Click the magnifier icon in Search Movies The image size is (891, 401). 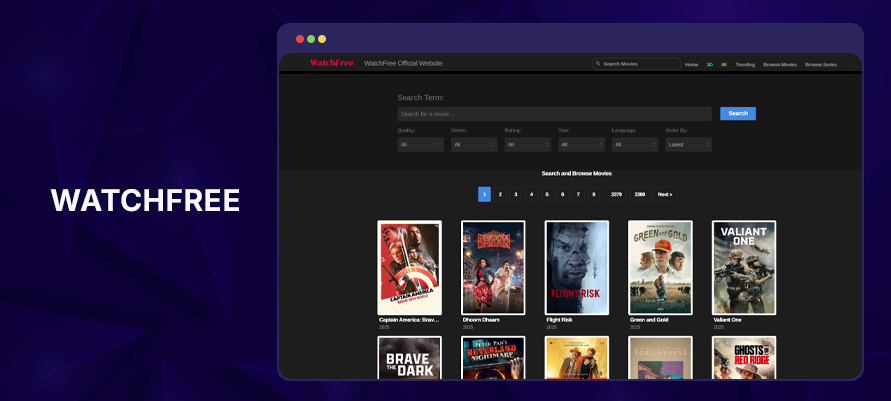(598, 64)
